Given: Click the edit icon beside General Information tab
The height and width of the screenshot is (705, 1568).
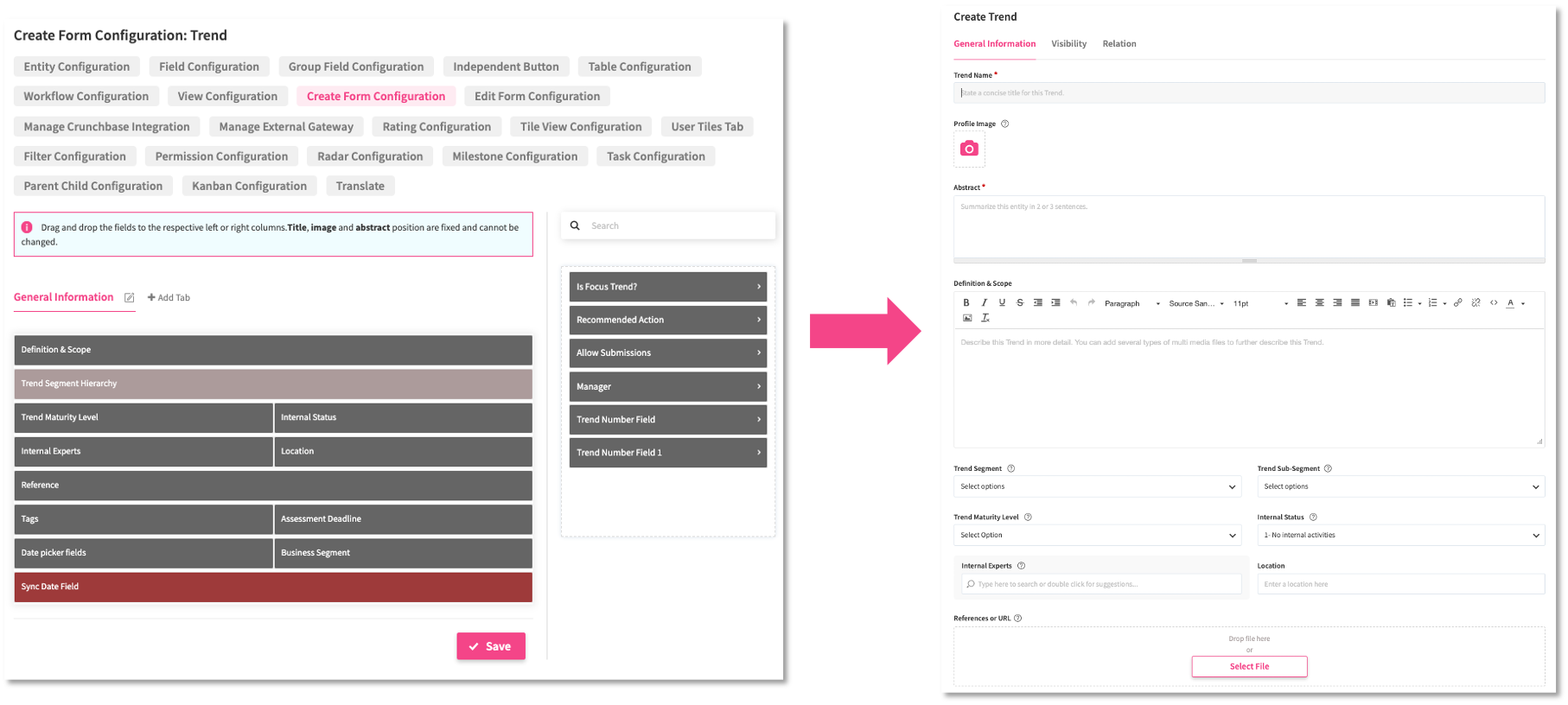Looking at the screenshot, I should [129, 298].
